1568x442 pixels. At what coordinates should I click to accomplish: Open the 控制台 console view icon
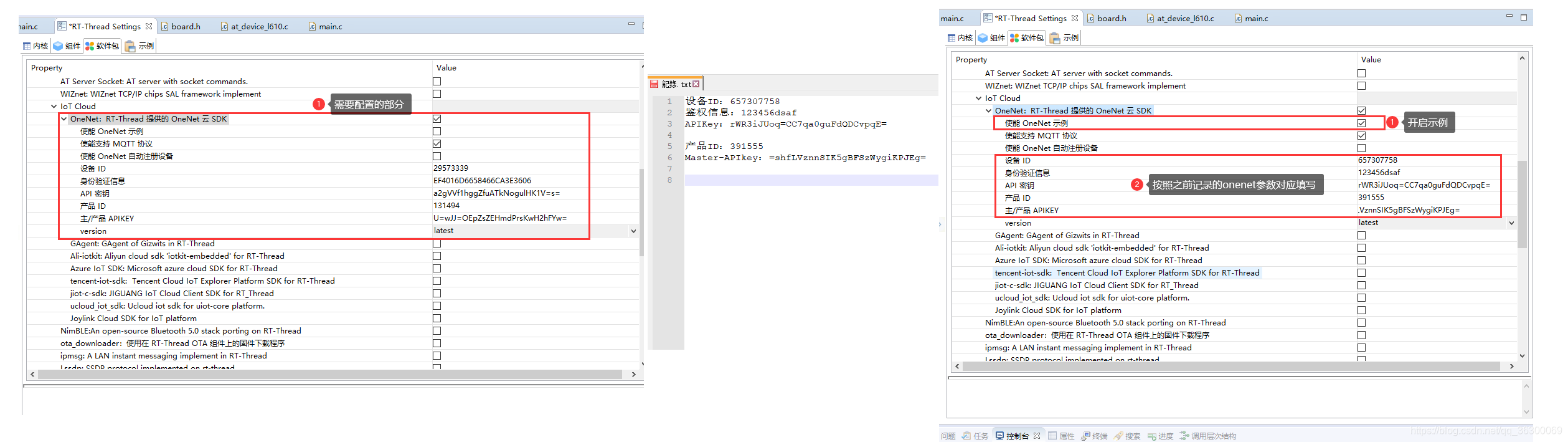tap(999, 436)
